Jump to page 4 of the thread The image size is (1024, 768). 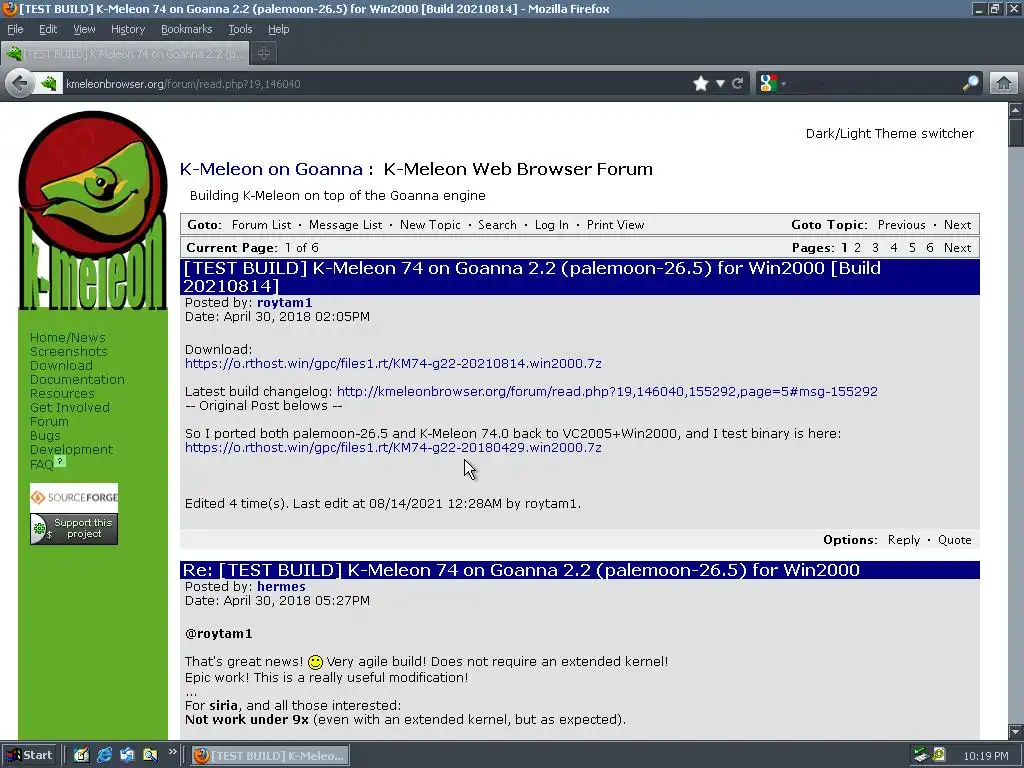pos(893,248)
